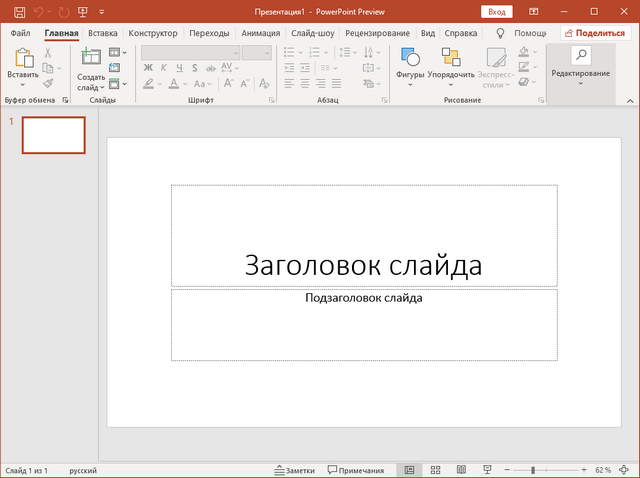Open the Notes (Заметки) pane
The width and height of the screenshot is (640, 478).
pyautogui.click(x=294, y=470)
